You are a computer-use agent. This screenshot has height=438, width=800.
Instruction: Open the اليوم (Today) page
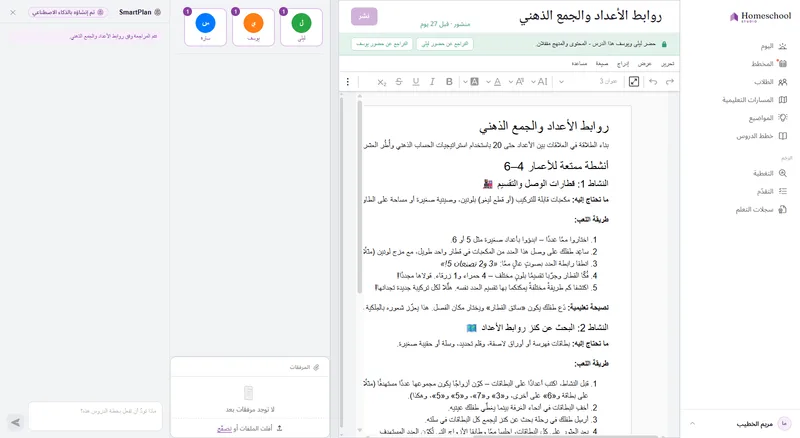point(774,46)
